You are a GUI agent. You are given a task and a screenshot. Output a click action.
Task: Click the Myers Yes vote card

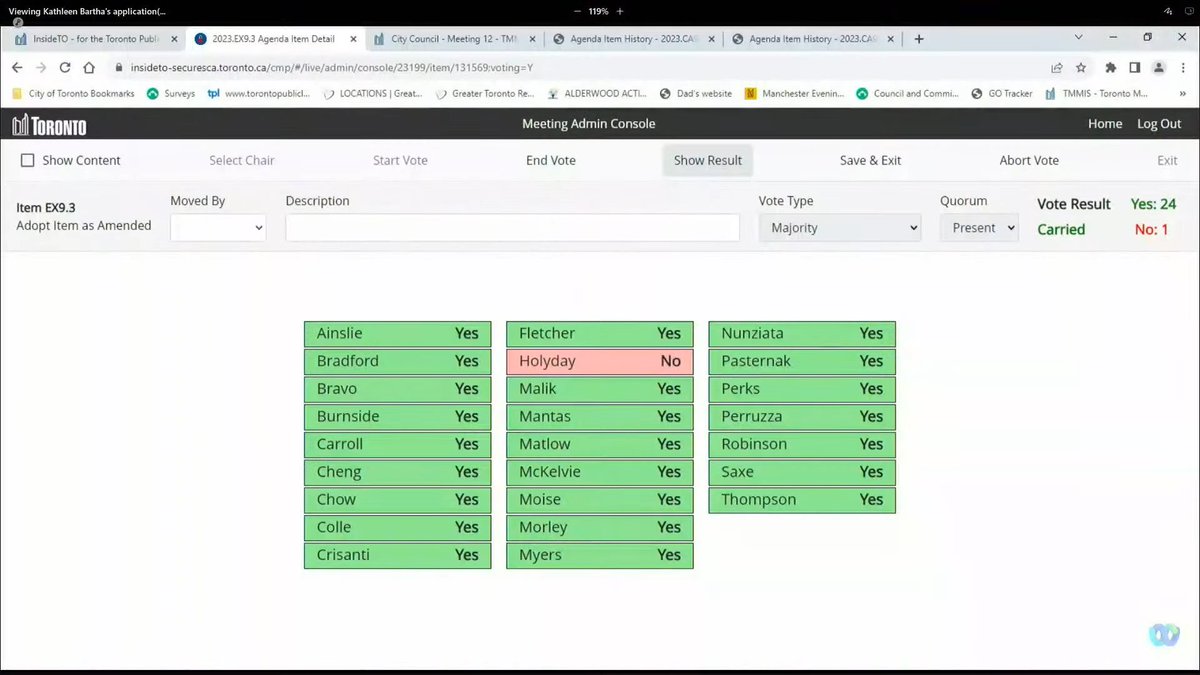coord(599,555)
